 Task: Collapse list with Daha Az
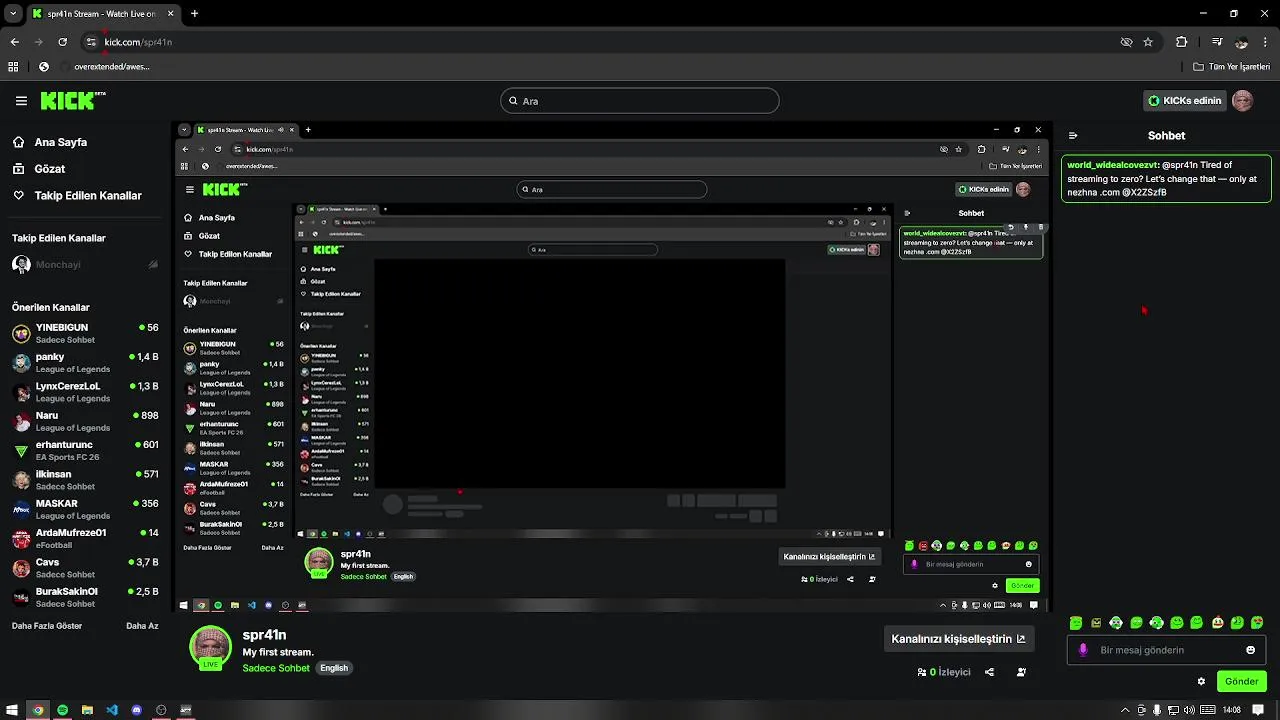pyautogui.click(x=142, y=626)
